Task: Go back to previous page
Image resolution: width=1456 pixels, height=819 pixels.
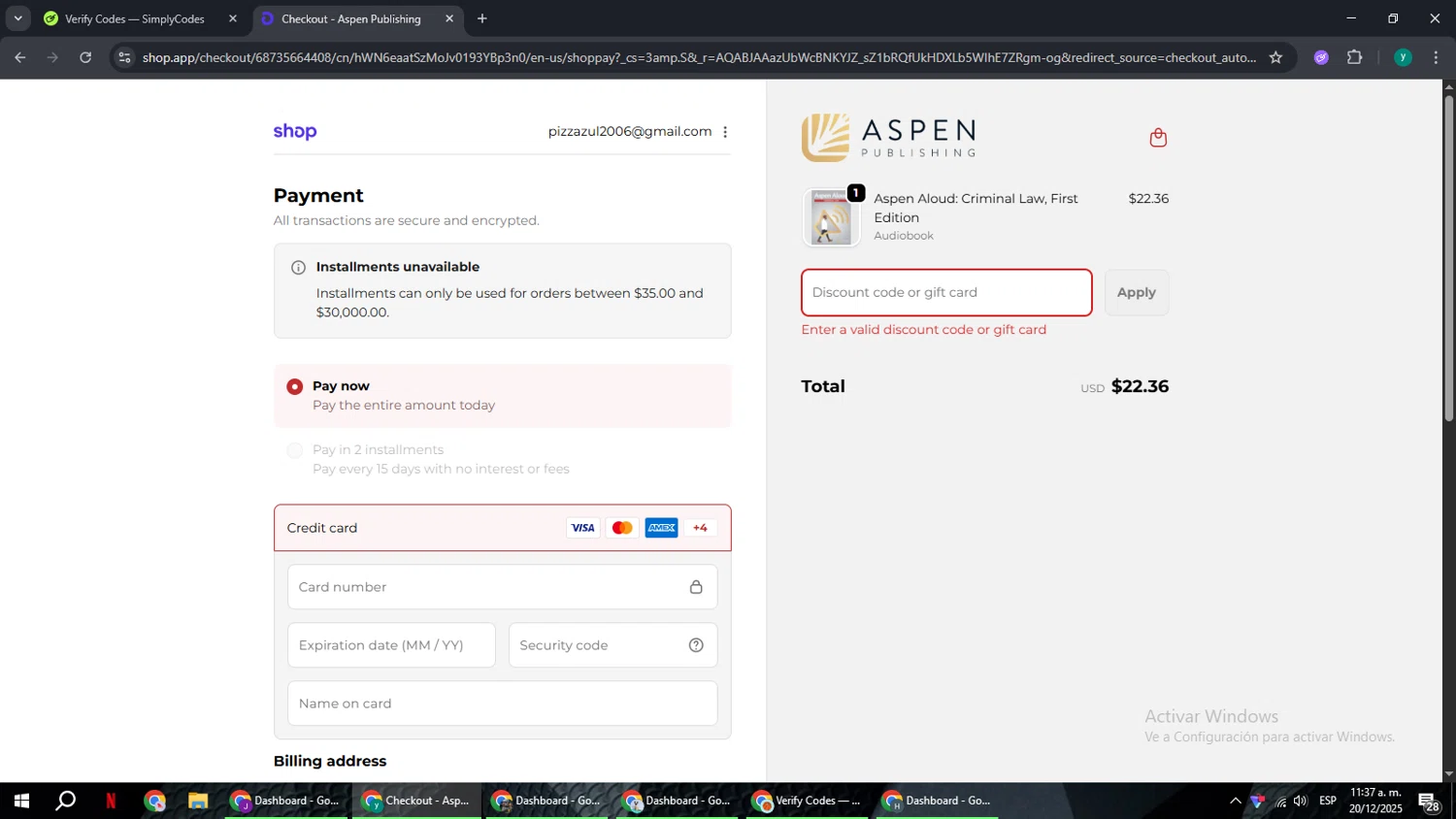Action: (19, 57)
